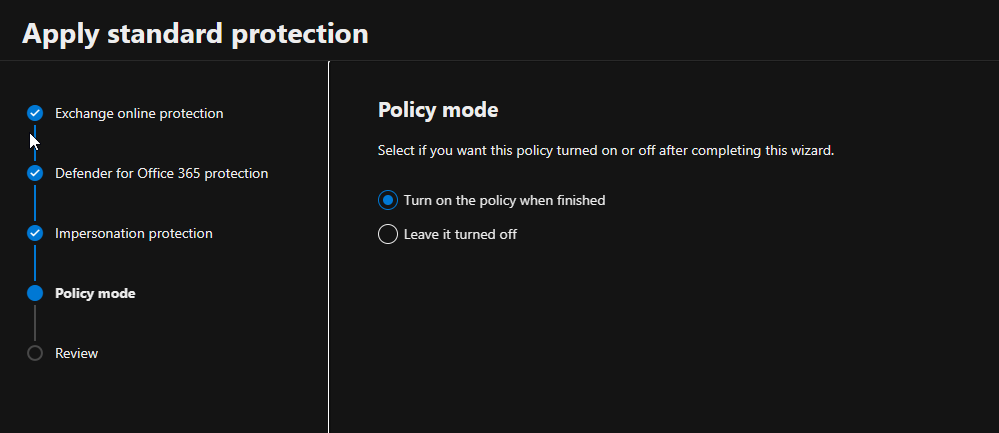Click the empty Review step circle
The height and width of the screenshot is (433, 999).
click(x=35, y=353)
